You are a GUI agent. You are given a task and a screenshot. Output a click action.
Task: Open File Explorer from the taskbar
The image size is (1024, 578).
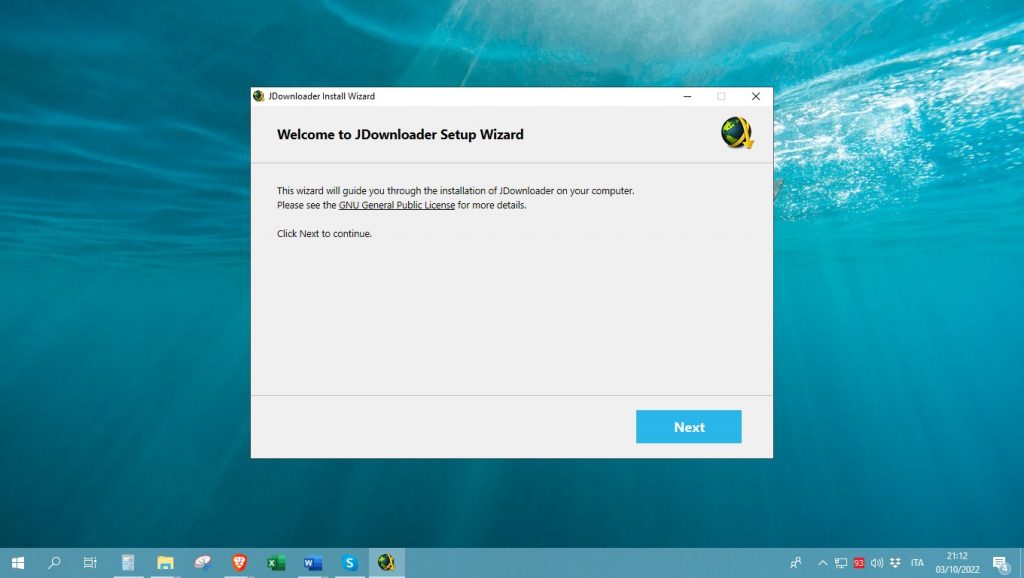tap(165, 563)
